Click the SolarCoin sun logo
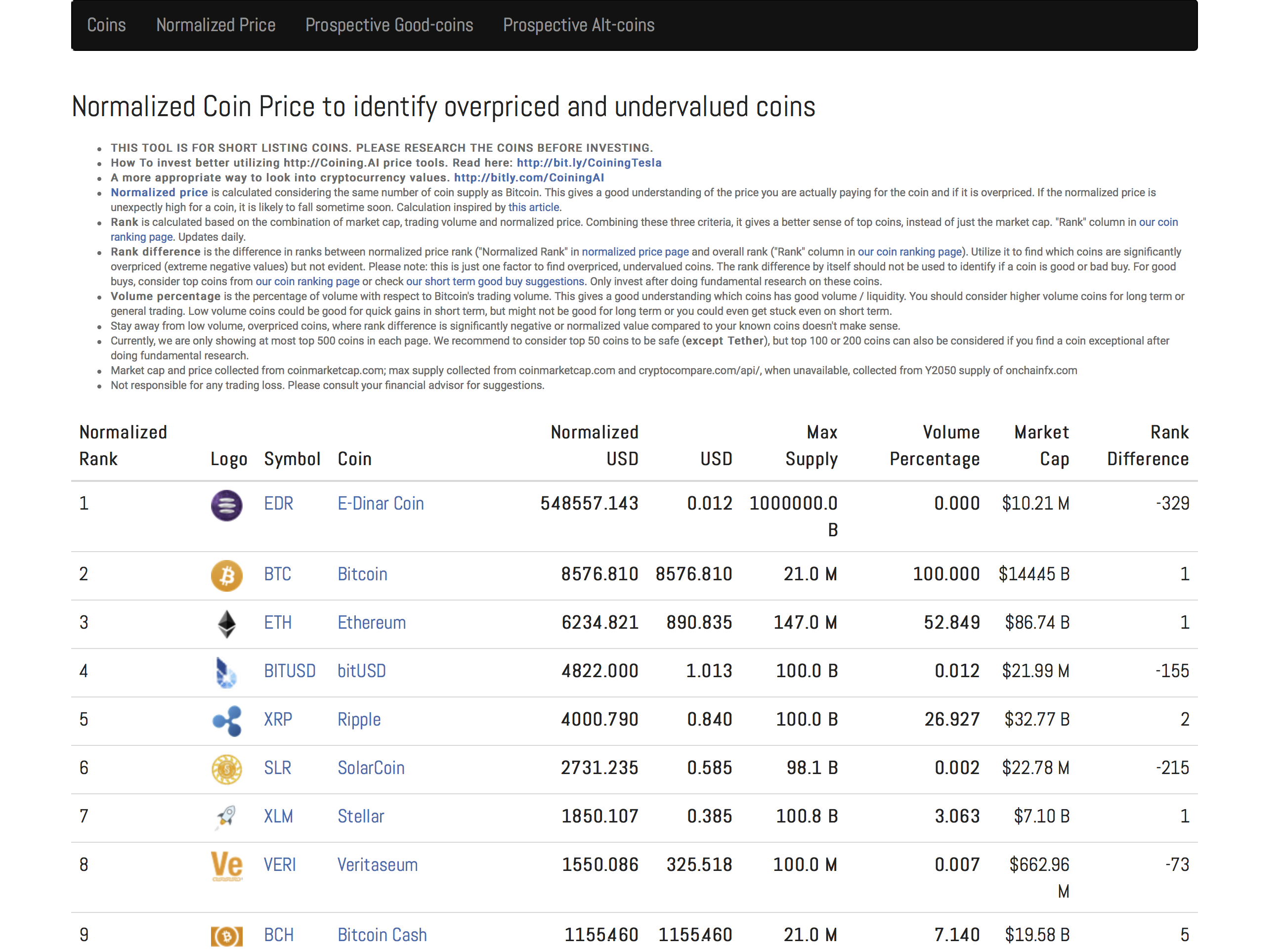This screenshot has height=952, width=1282. (226, 769)
